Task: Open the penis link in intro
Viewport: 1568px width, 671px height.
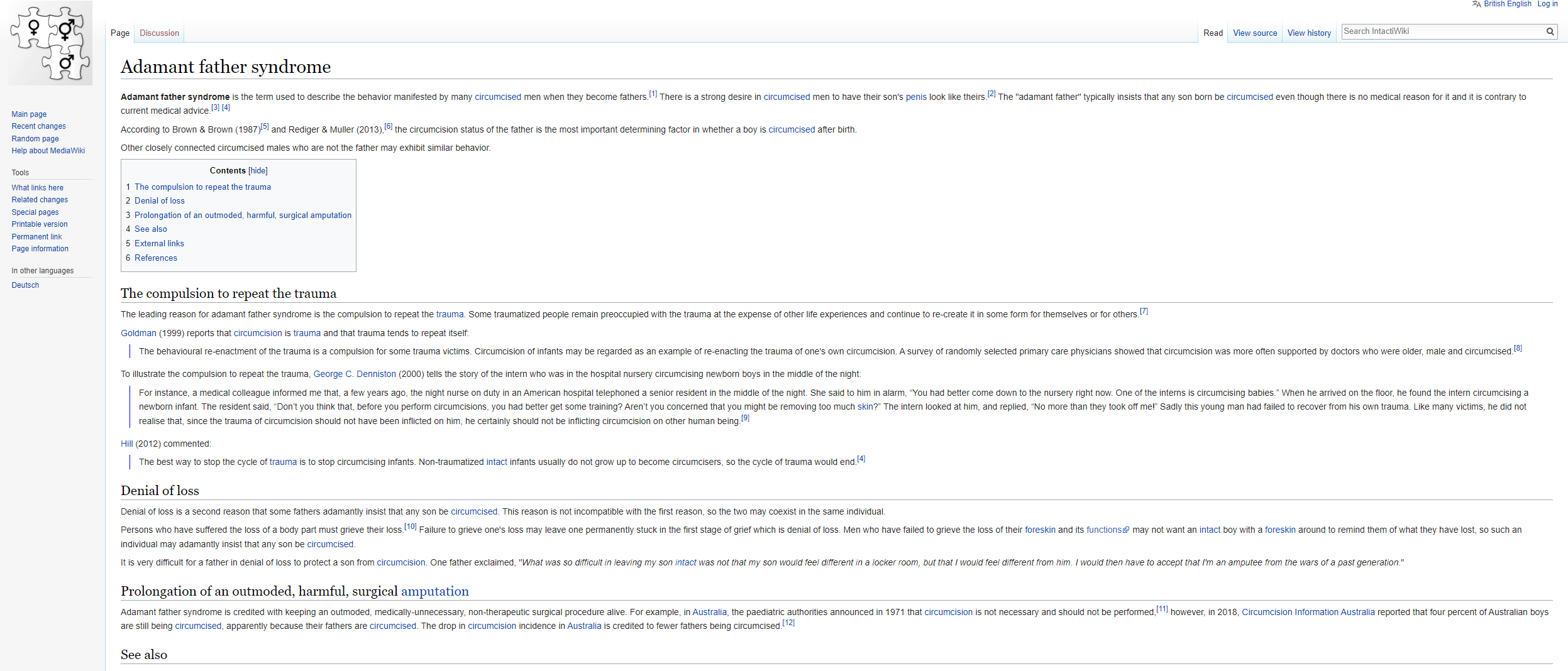Action: coord(916,97)
